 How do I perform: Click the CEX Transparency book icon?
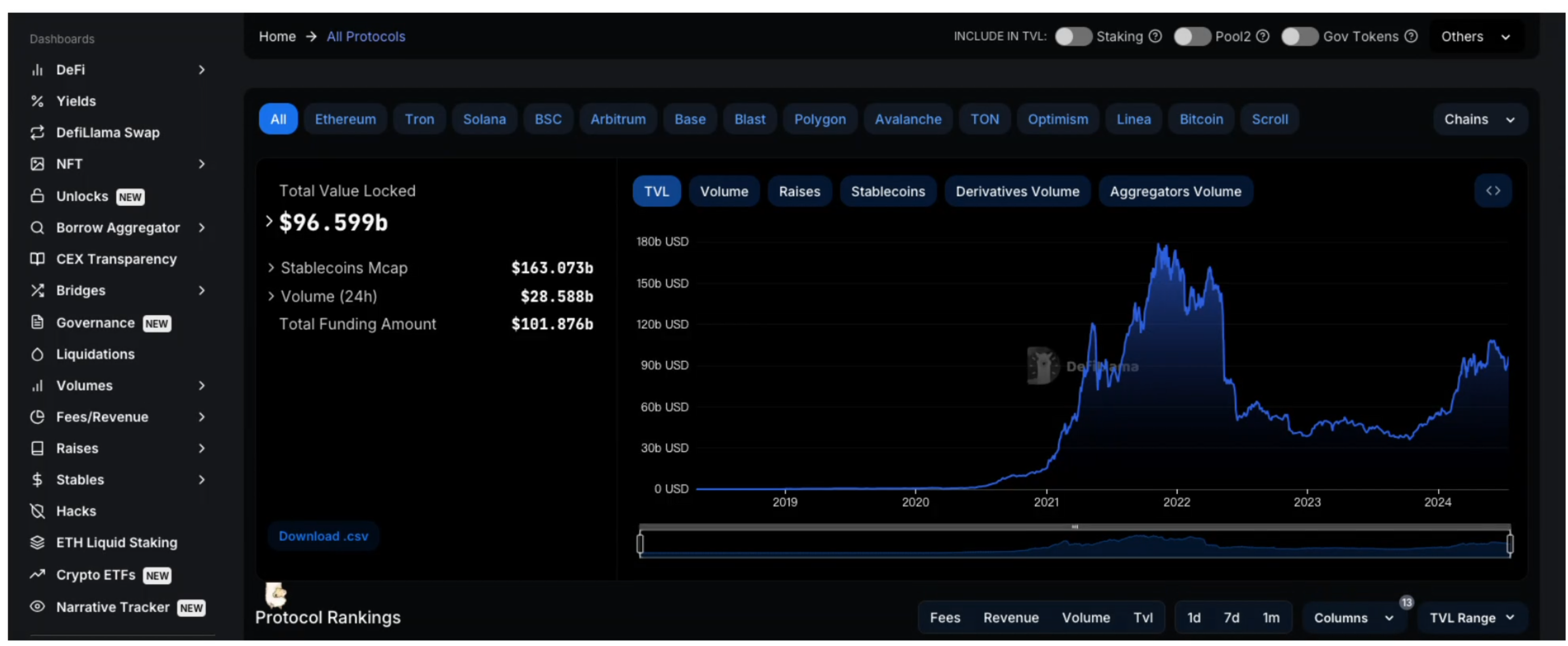[x=37, y=259]
